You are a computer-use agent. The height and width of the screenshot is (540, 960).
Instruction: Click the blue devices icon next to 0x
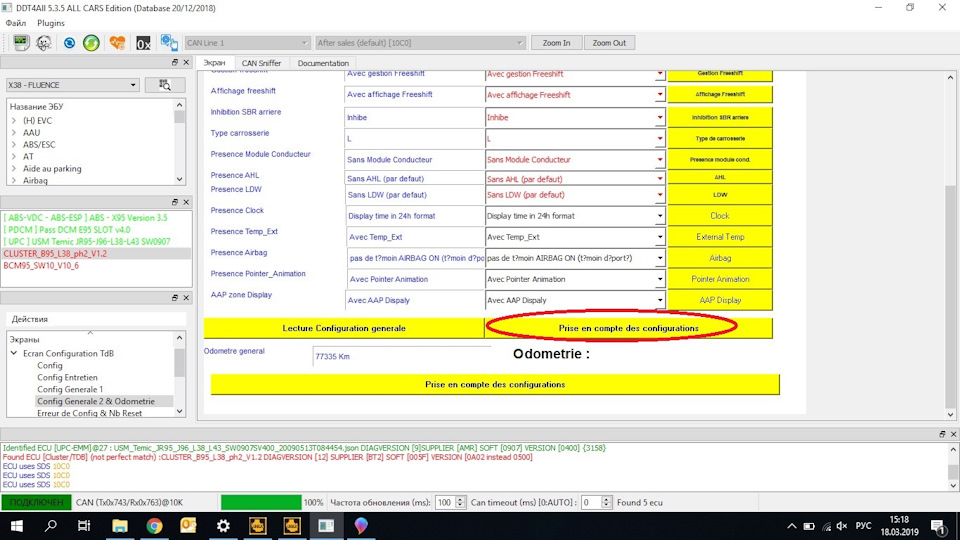tap(168, 43)
